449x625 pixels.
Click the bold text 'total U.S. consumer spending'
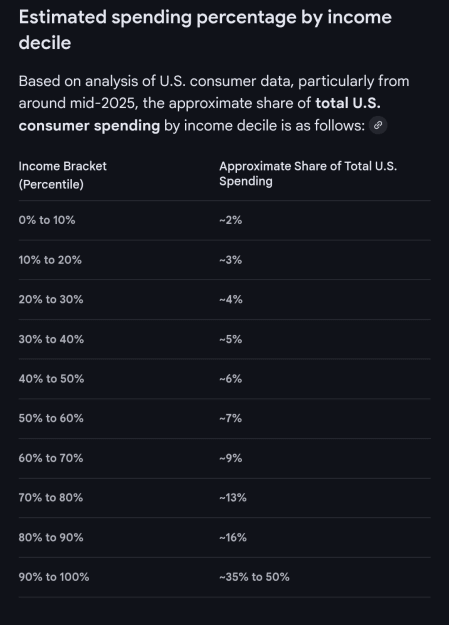(x=199, y=114)
